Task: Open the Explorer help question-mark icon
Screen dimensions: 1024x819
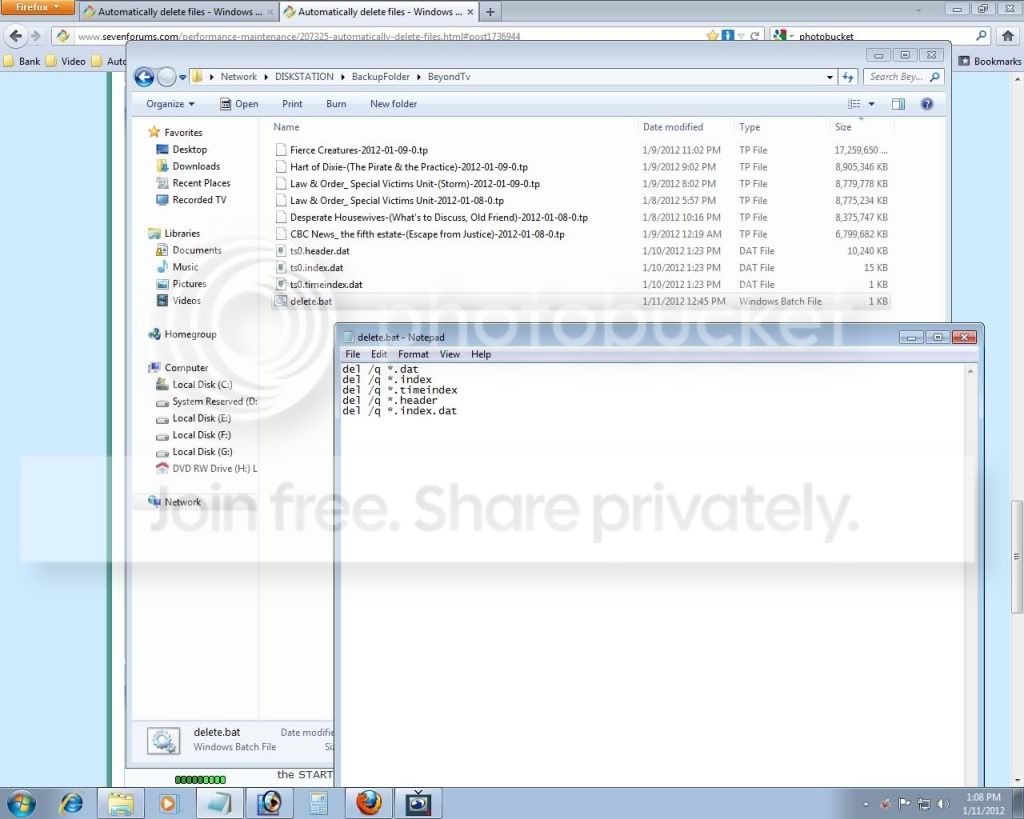Action: (x=927, y=104)
